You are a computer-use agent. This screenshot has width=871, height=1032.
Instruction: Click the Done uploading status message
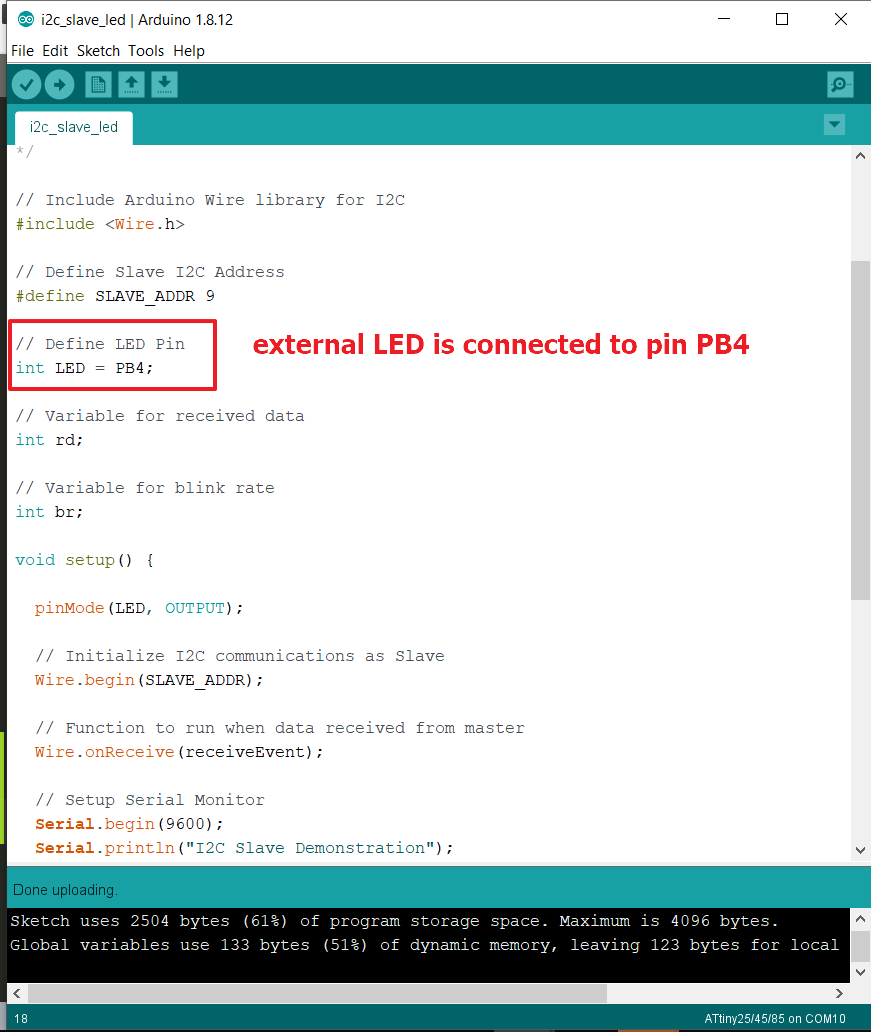65,890
